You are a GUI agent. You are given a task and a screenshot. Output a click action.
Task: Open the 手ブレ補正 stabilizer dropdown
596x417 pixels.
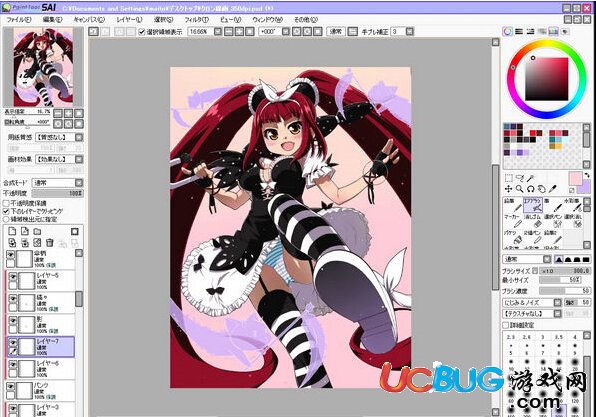tap(409, 32)
